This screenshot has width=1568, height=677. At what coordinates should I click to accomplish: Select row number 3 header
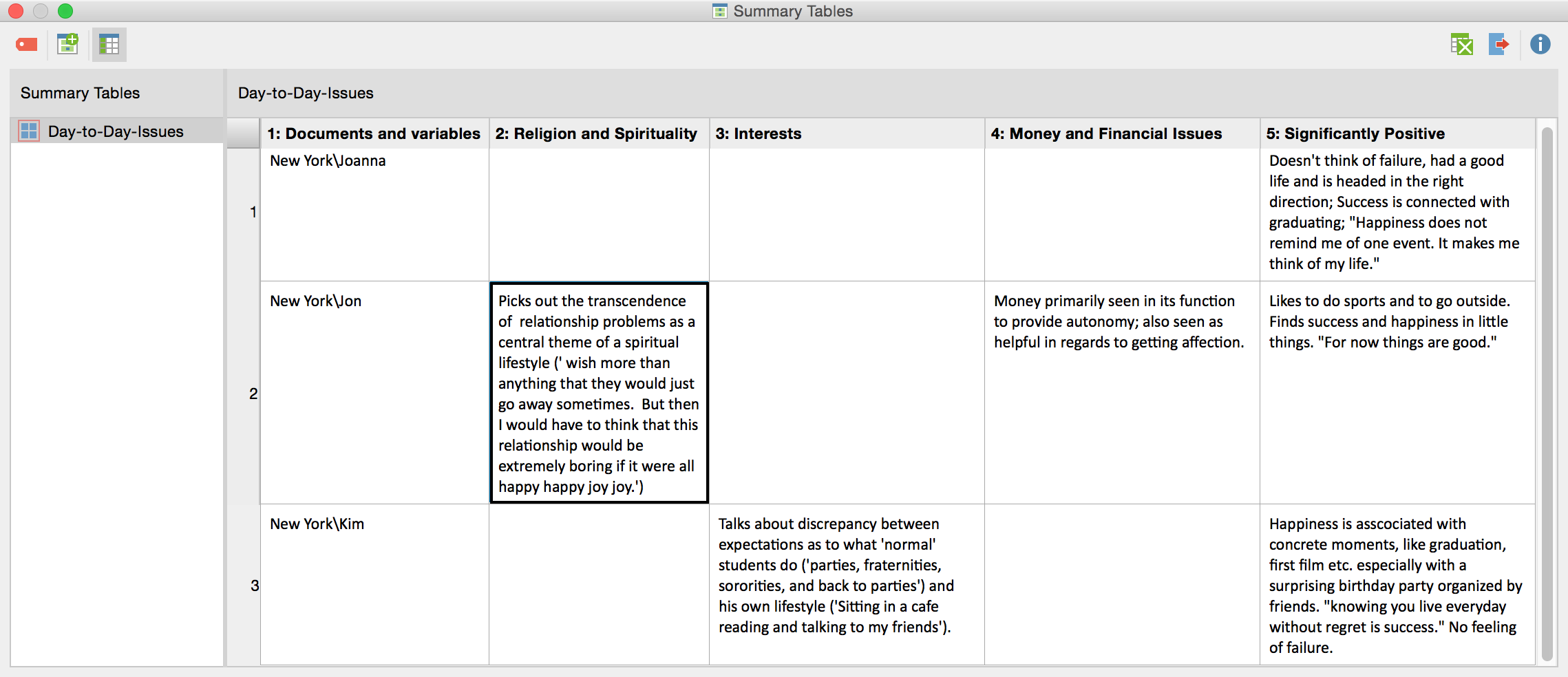[x=244, y=585]
